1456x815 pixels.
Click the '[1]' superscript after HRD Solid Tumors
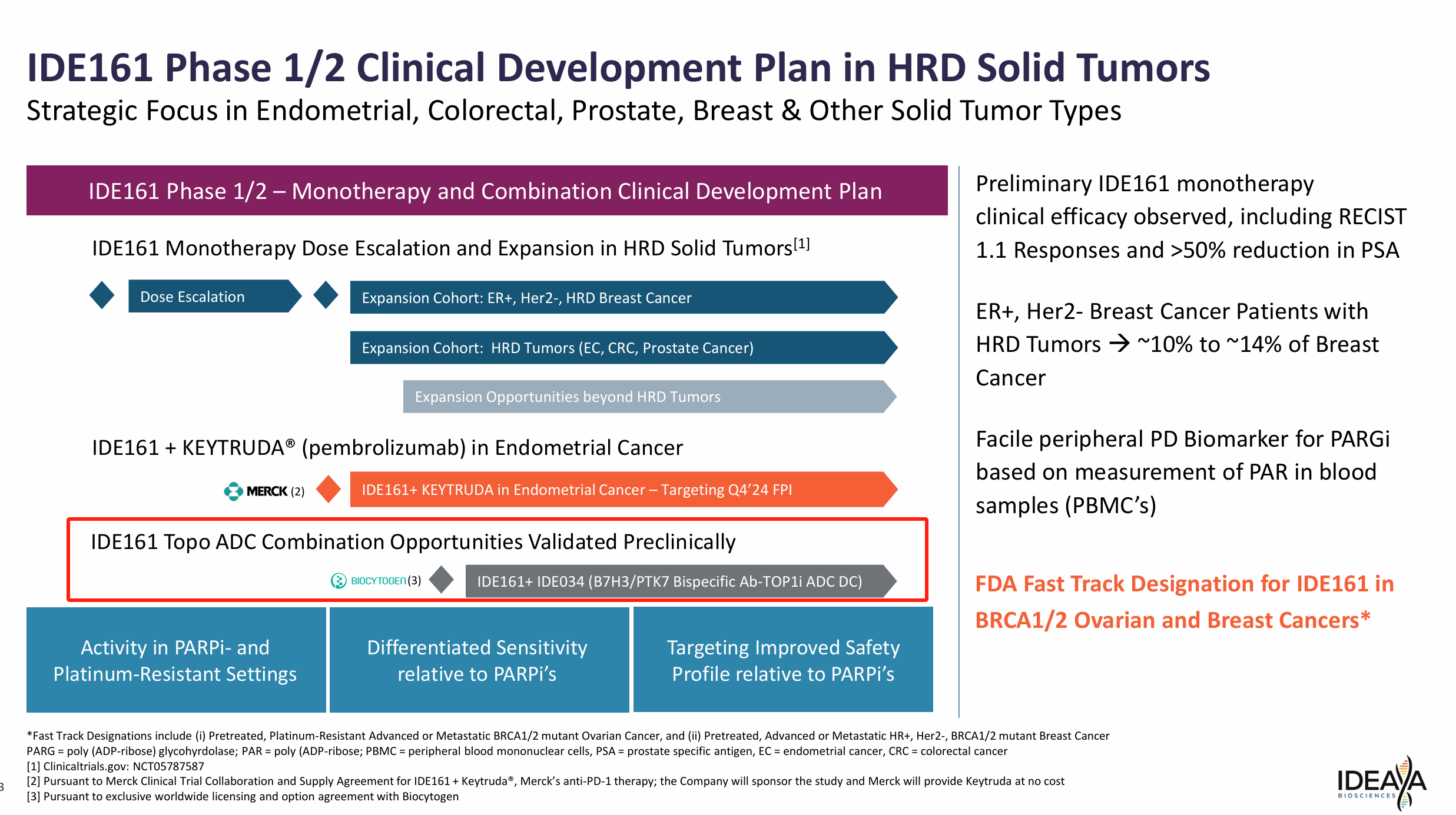coord(802,244)
